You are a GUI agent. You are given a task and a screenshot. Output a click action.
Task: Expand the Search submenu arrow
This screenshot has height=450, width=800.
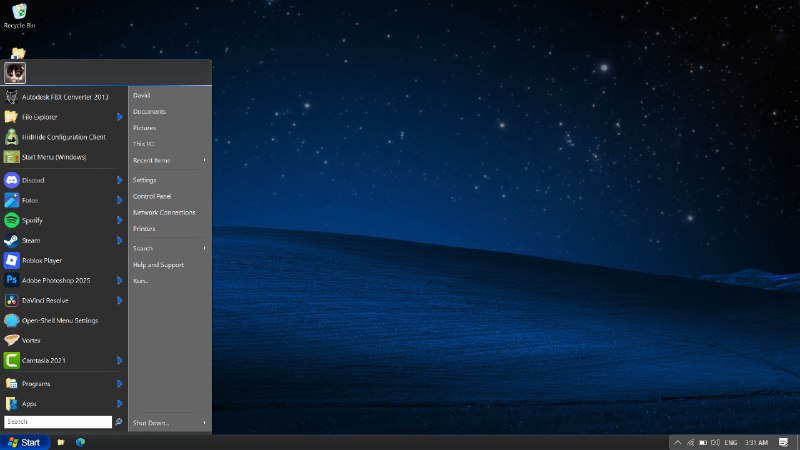pos(205,248)
